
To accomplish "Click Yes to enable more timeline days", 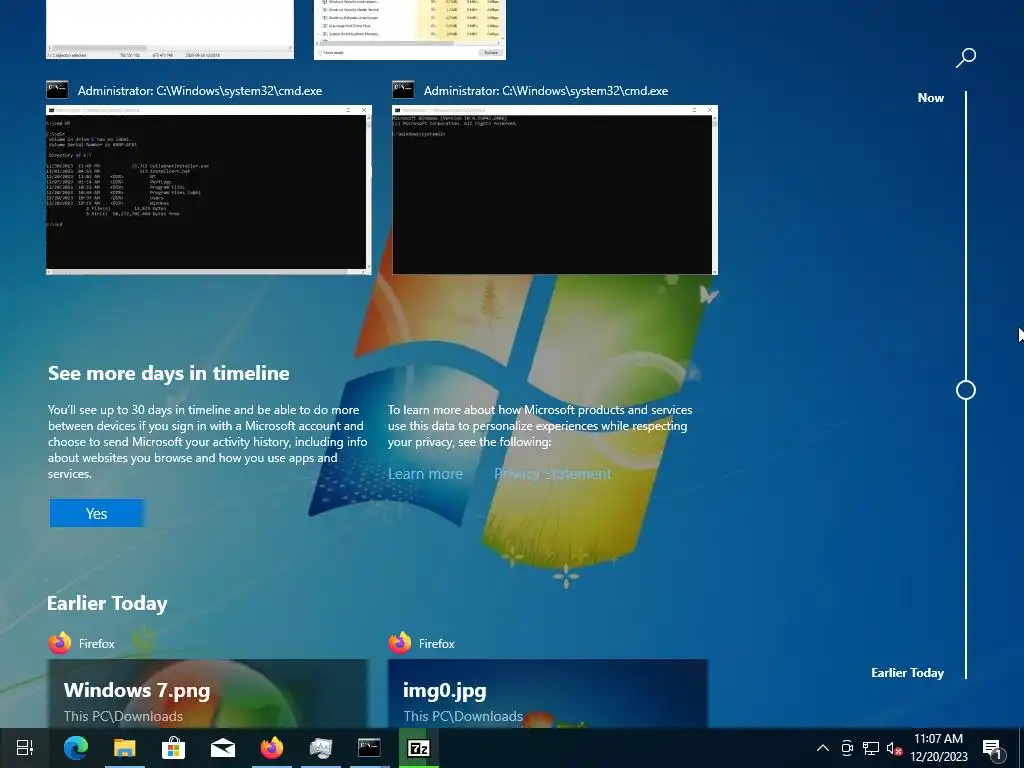I will point(97,513).
